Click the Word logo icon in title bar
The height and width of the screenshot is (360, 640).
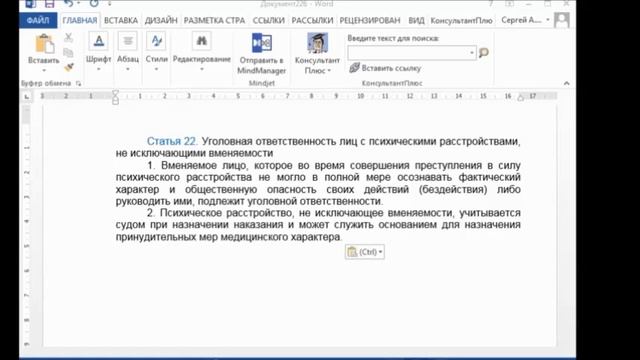(31, 4)
